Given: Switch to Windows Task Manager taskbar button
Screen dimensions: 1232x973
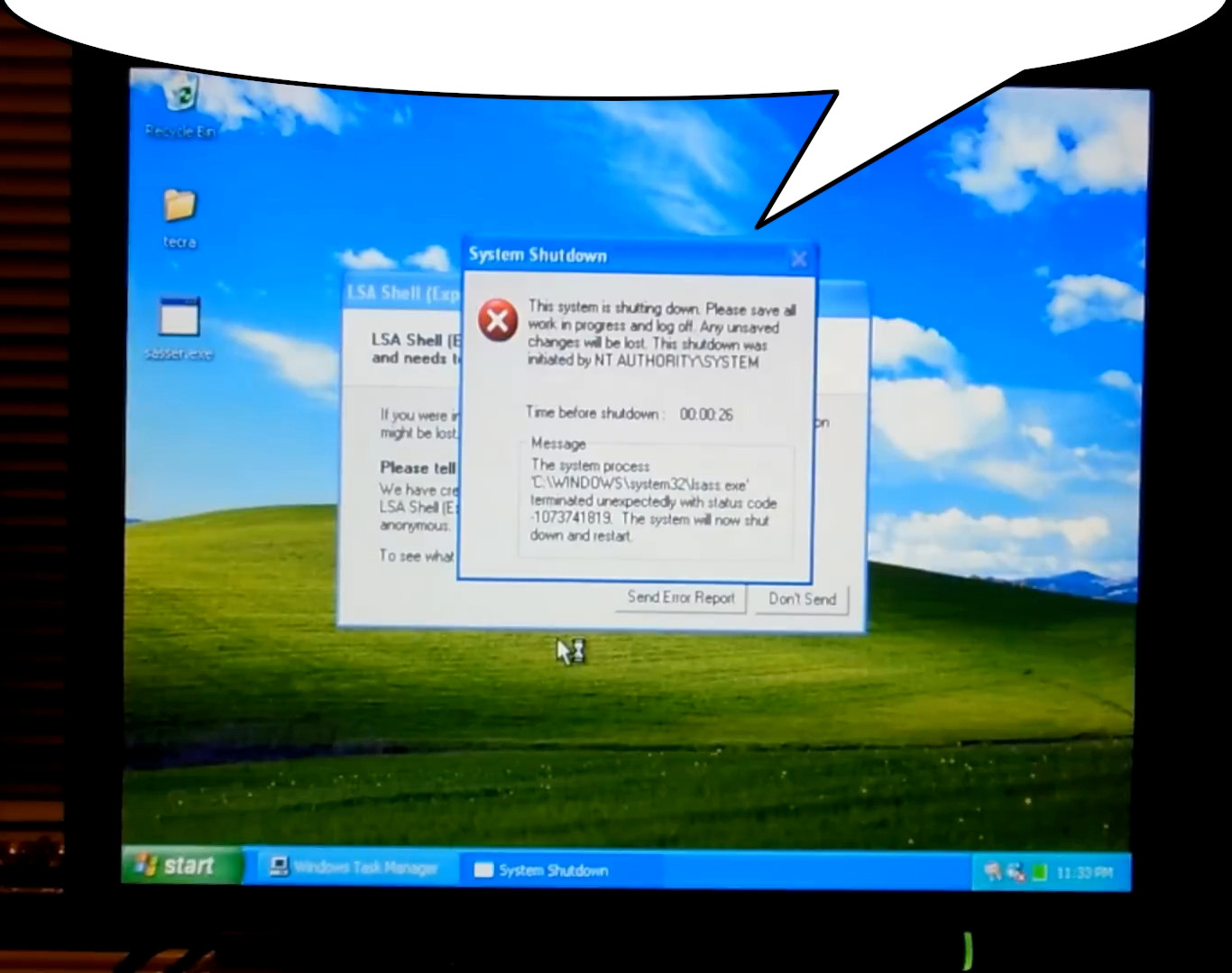Looking at the screenshot, I should click(x=354, y=867).
